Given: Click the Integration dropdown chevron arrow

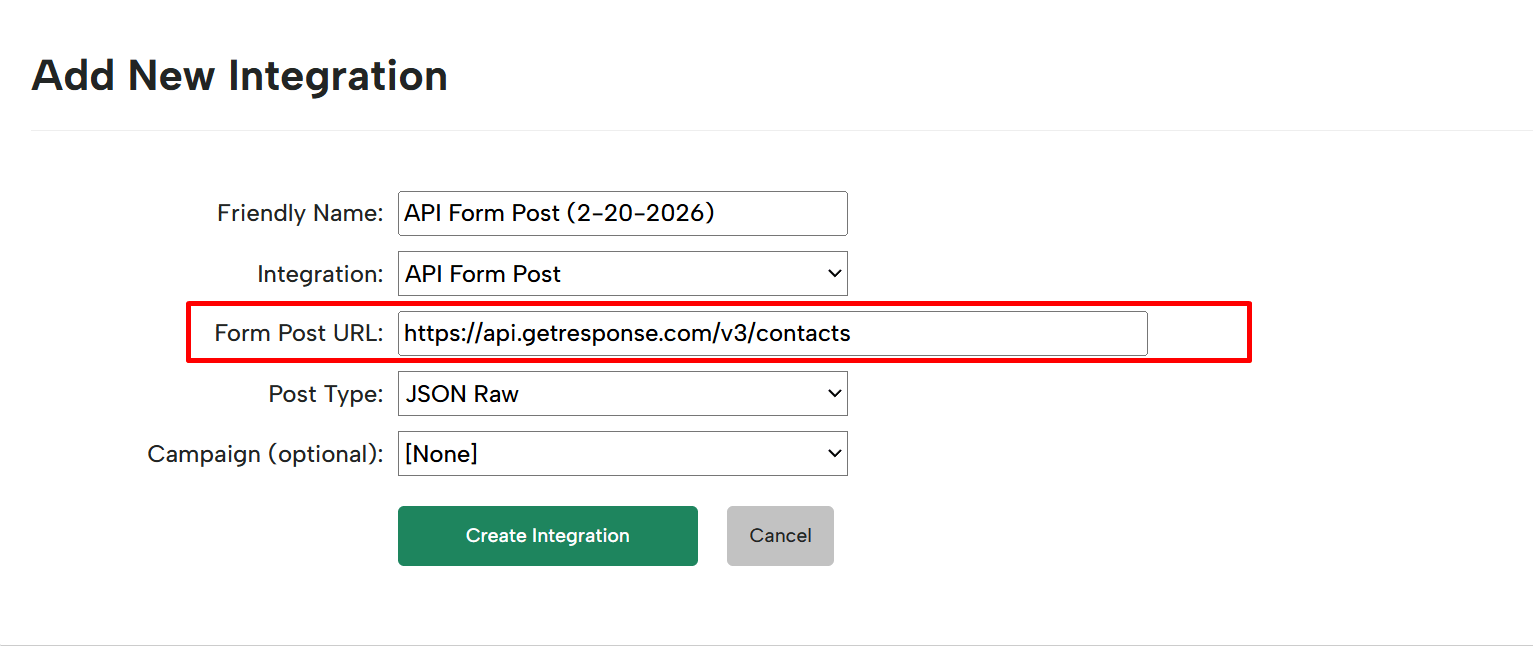Looking at the screenshot, I should click(x=834, y=273).
